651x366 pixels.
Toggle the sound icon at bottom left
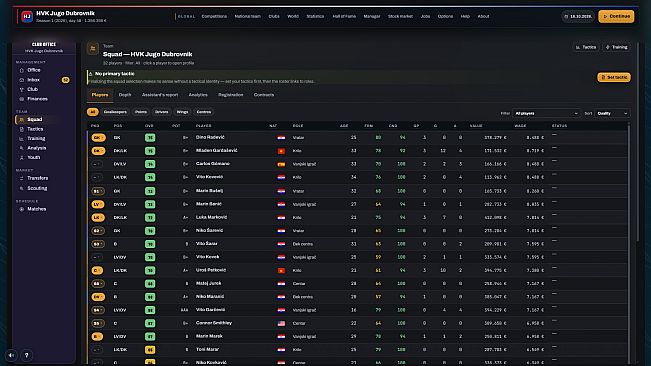(12, 355)
